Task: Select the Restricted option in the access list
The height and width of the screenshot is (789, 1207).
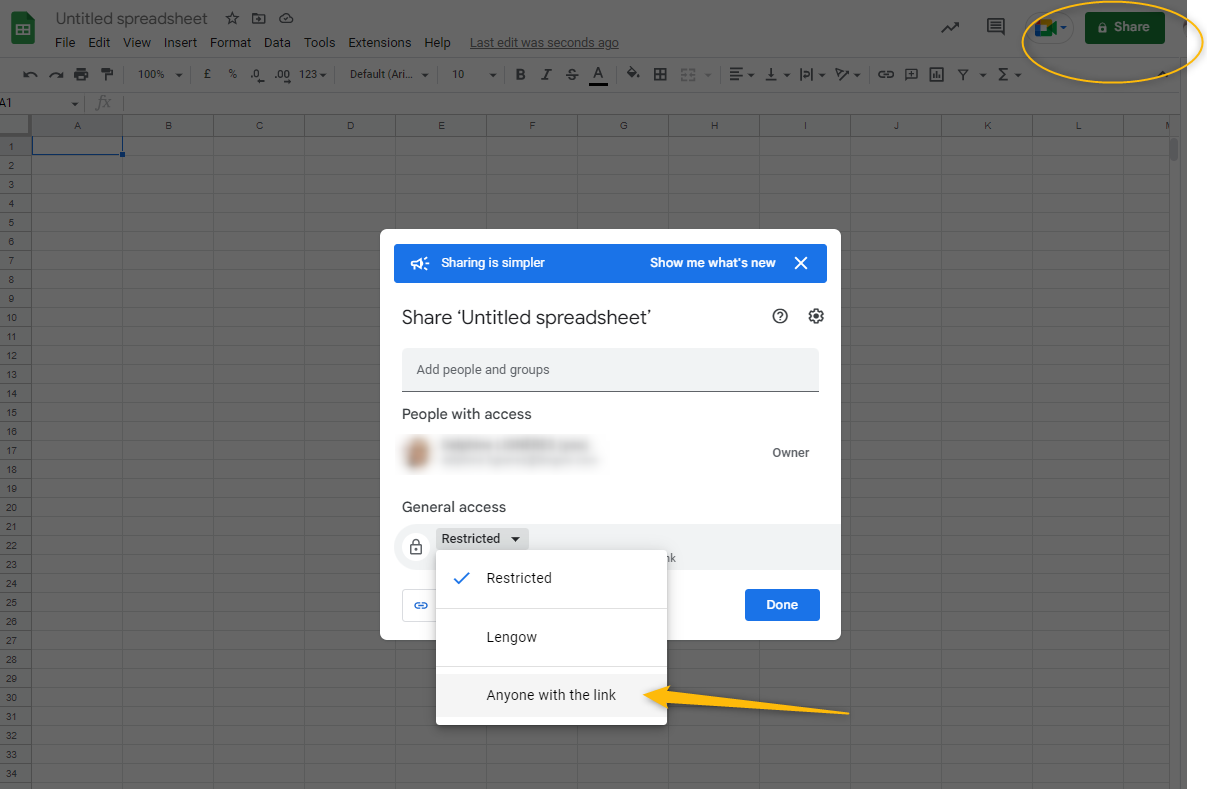Action: (x=519, y=578)
